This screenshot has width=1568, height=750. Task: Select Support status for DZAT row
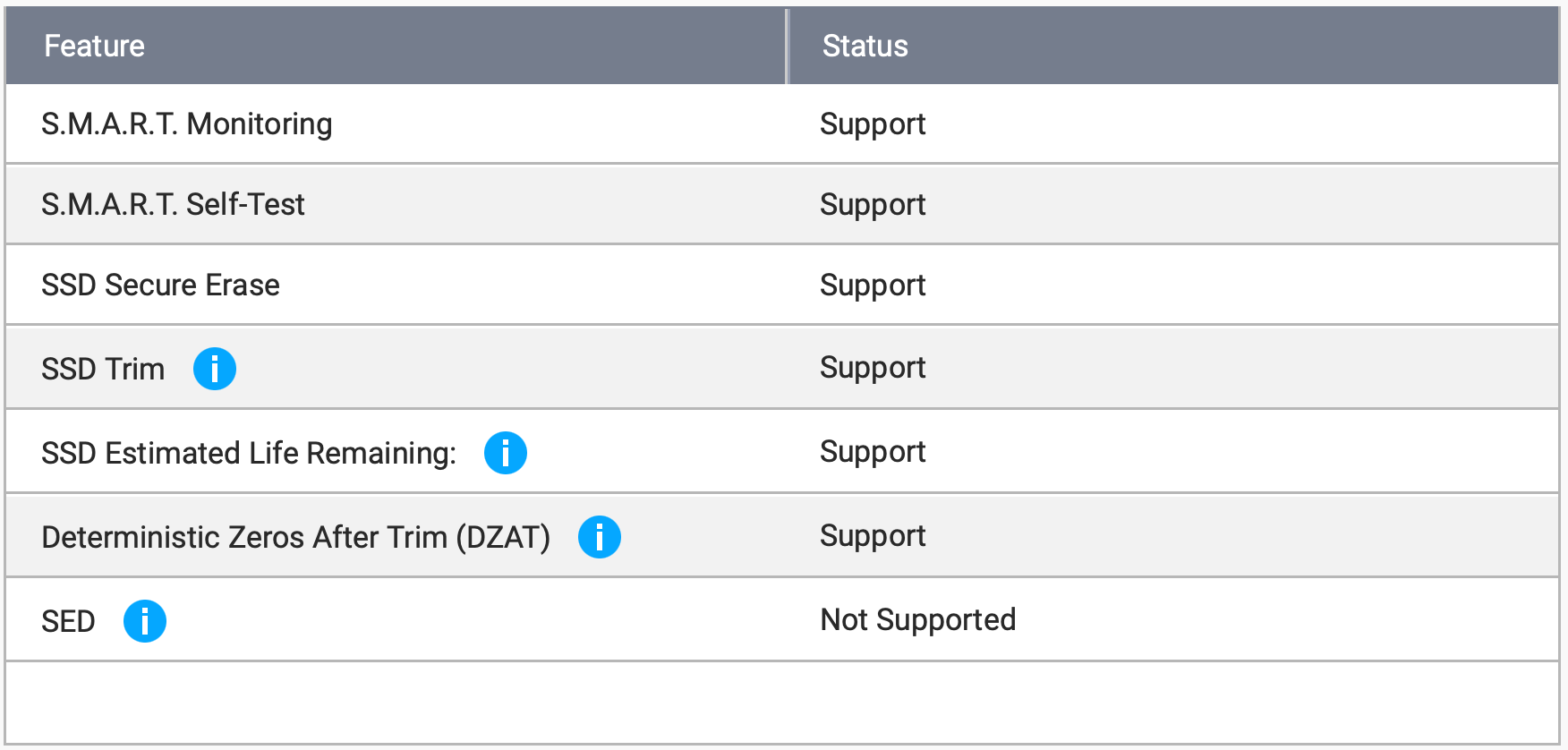point(873,535)
